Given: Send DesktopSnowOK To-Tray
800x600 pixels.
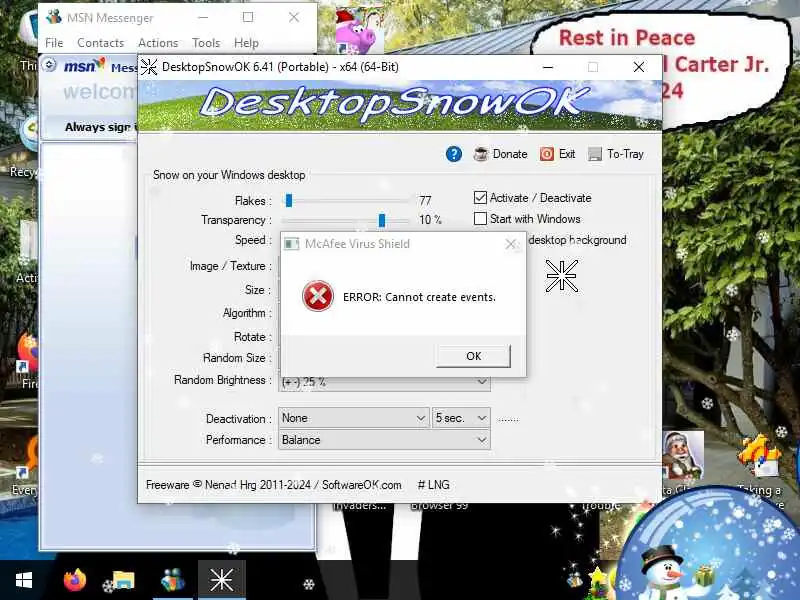Looking at the screenshot, I should click(616, 154).
